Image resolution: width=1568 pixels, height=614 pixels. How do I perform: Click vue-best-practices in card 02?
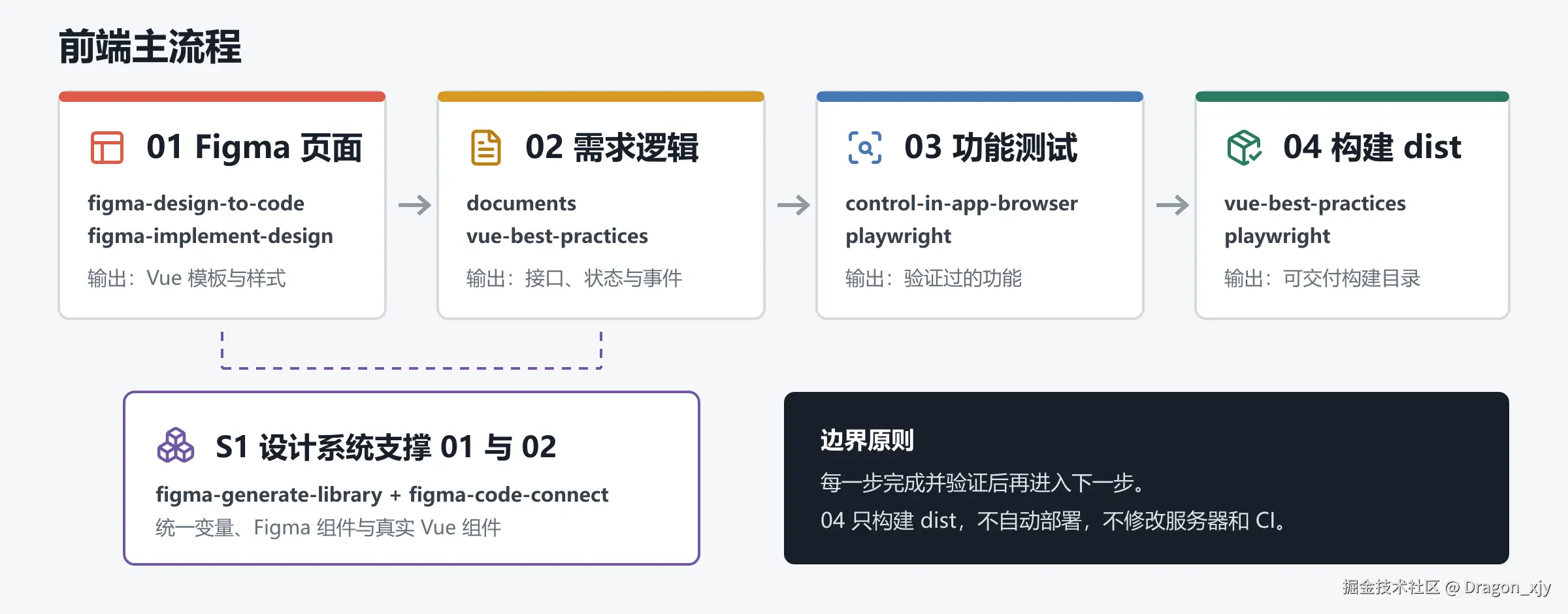[557, 236]
